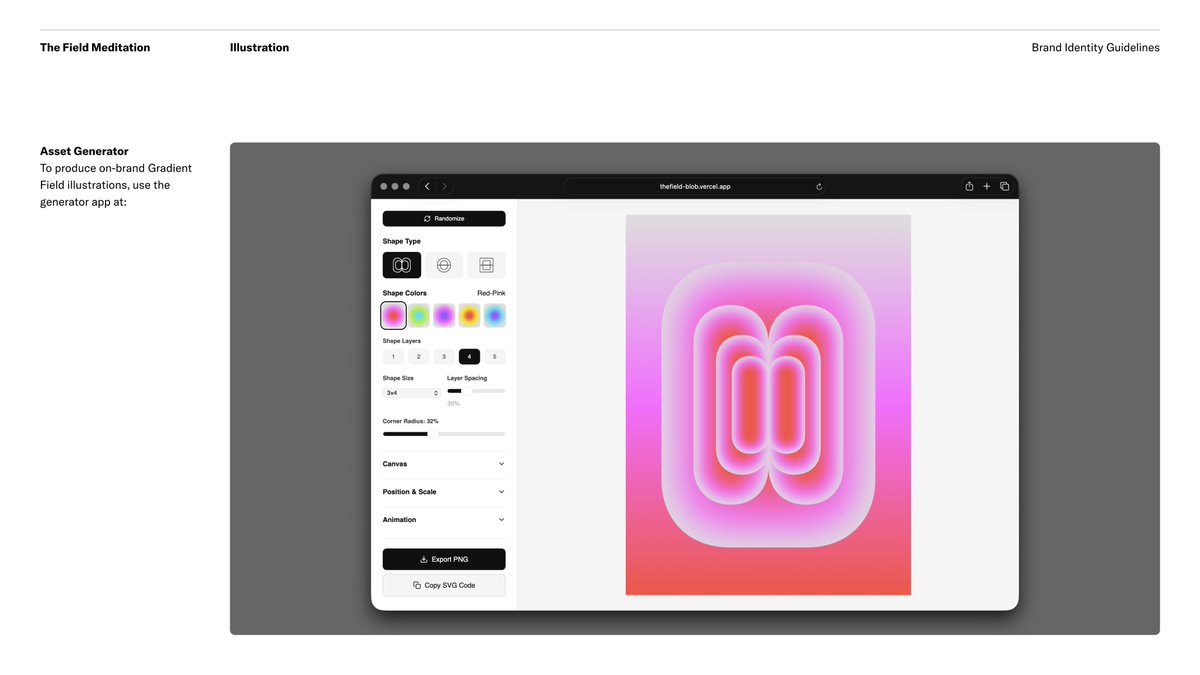Click the thefield-blob.vercel.app address bar
Image resolution: width=1200 pixels, height=675 pixels.
pyautogui.click(x=695, y=186)
